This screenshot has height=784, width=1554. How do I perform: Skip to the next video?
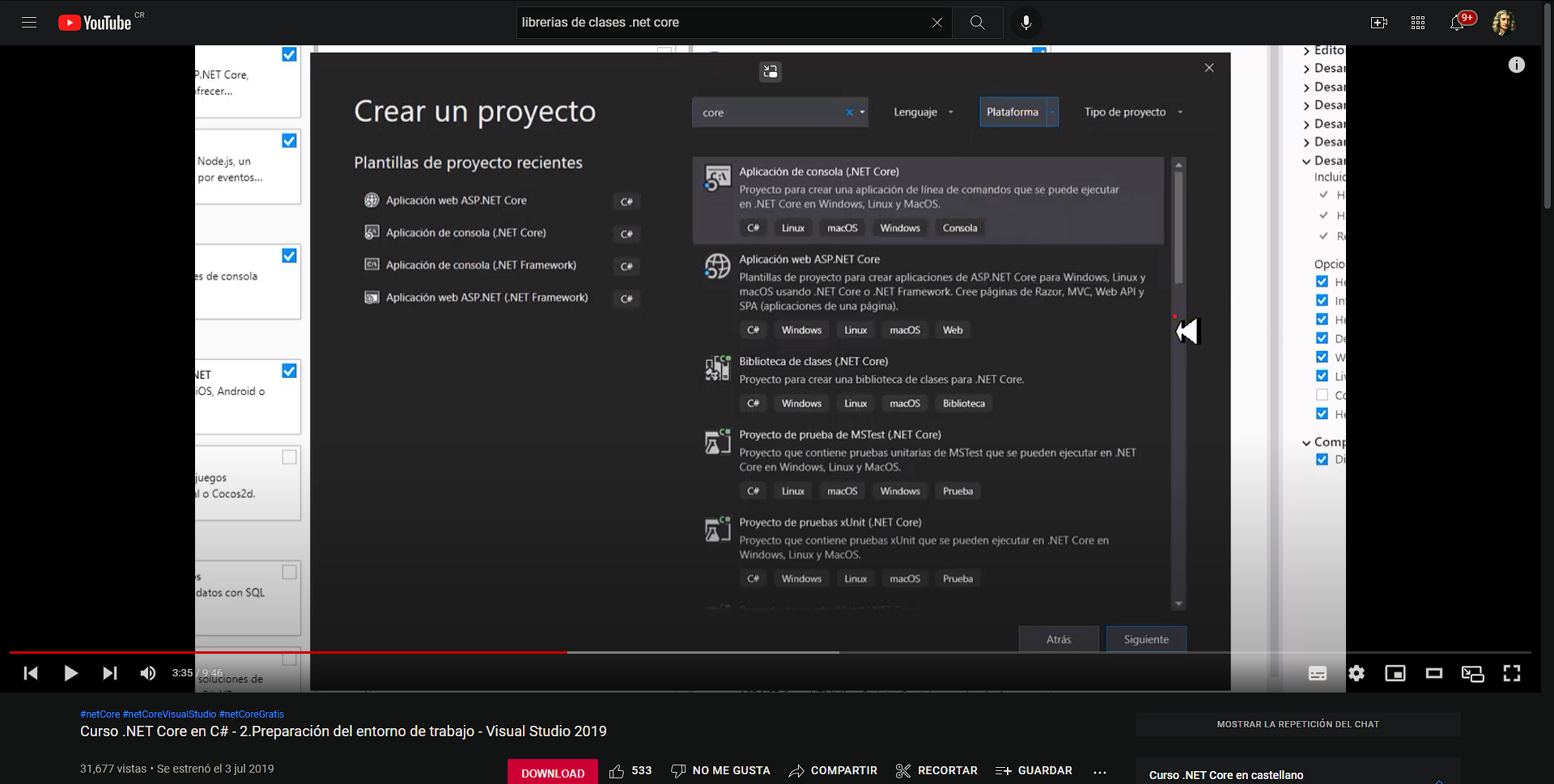click(109, 673)
